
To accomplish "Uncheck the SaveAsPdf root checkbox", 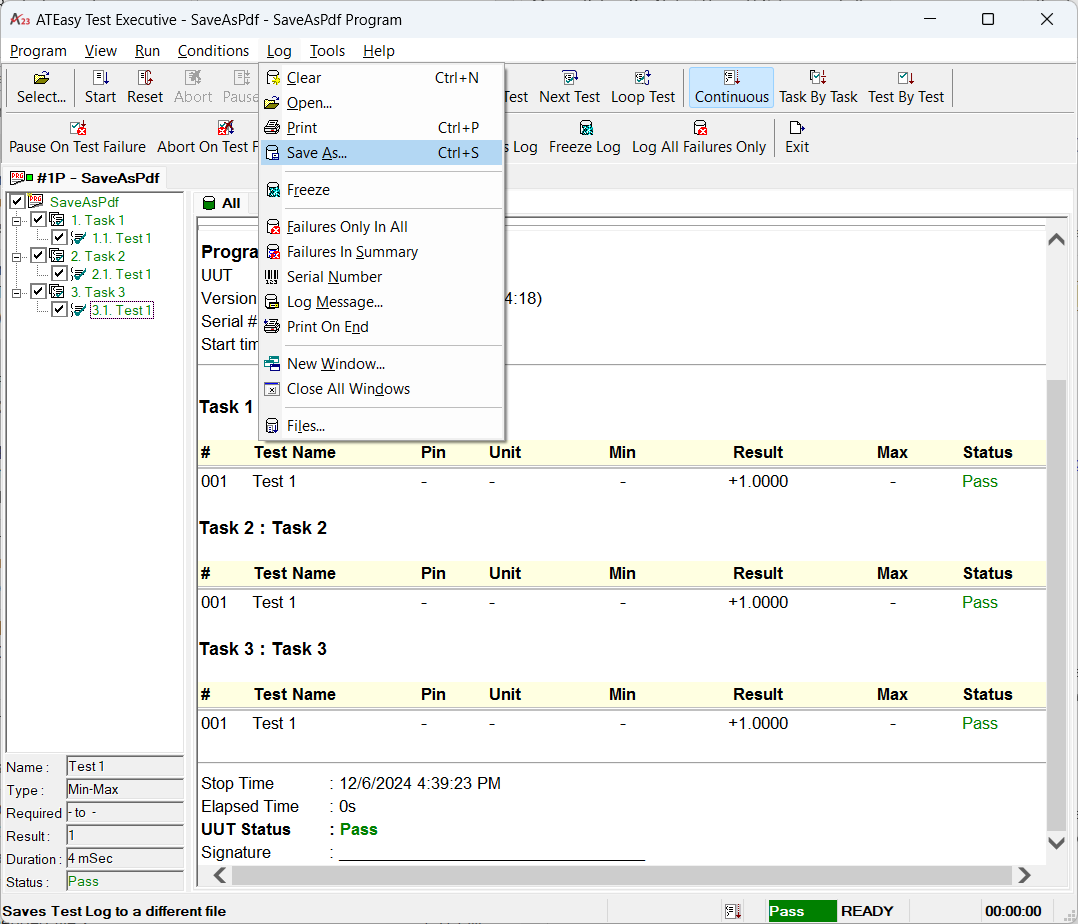I will [x=16, y=201].
